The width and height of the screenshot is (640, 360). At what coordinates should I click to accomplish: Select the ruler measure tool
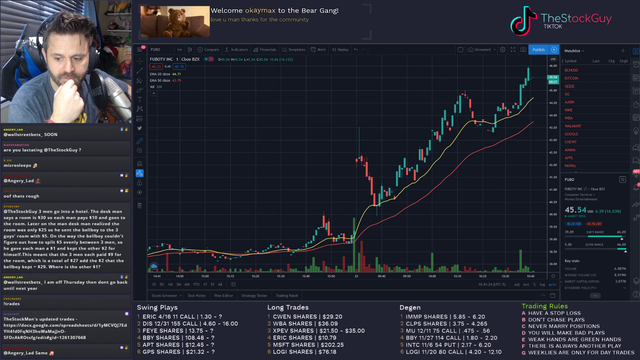point(140,141)
